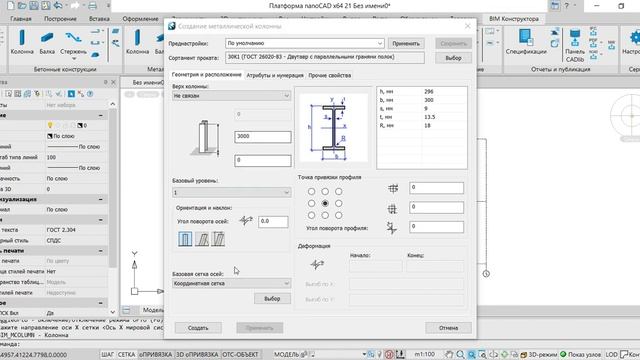
Task: Switch to the Геометрия и расположение tab
Action: click(206, 75)
